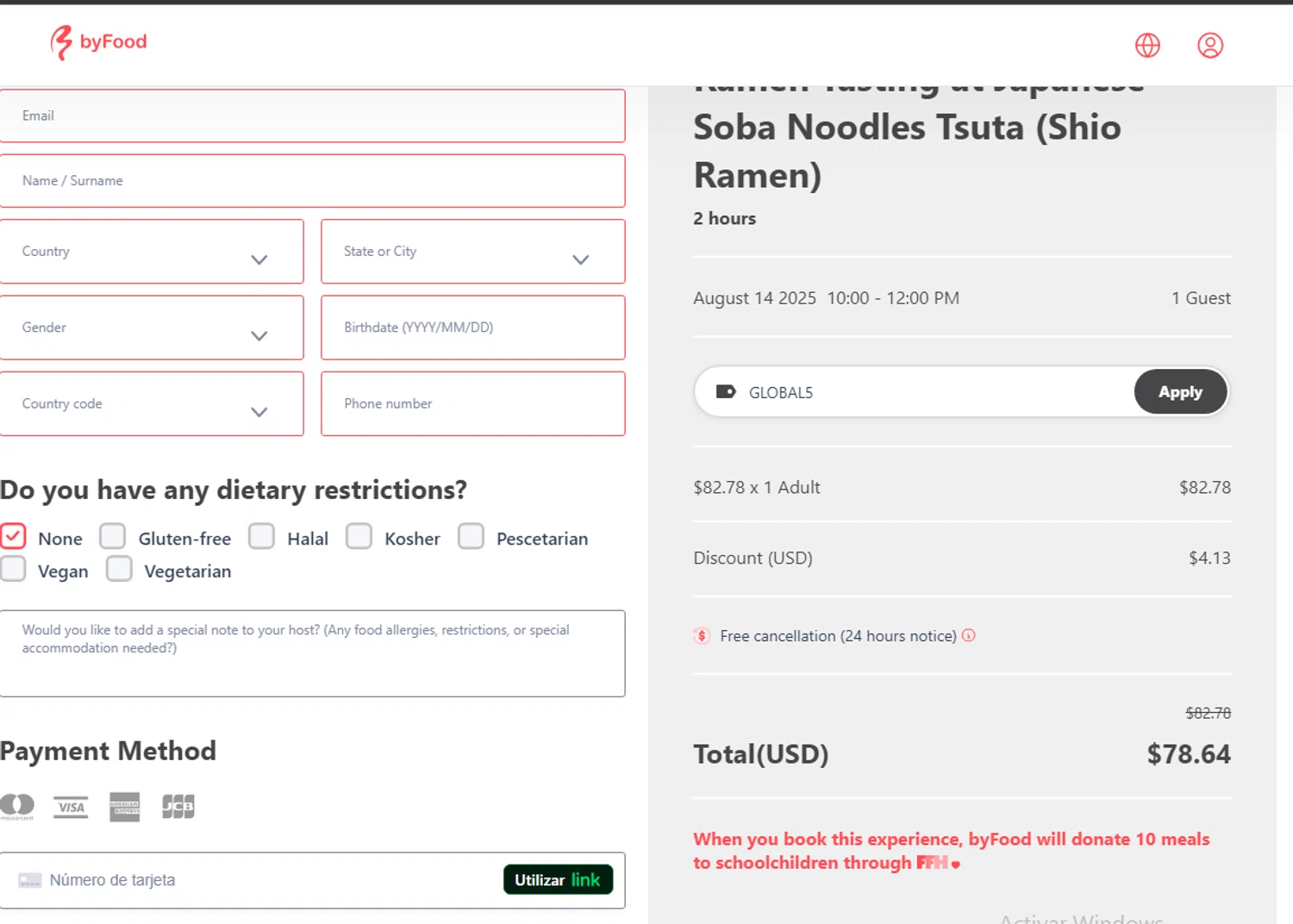Image resolution: width=1293 pixels, height=924 pixels.
Task: Open the State or City dropdown
Action: point(473,251)
